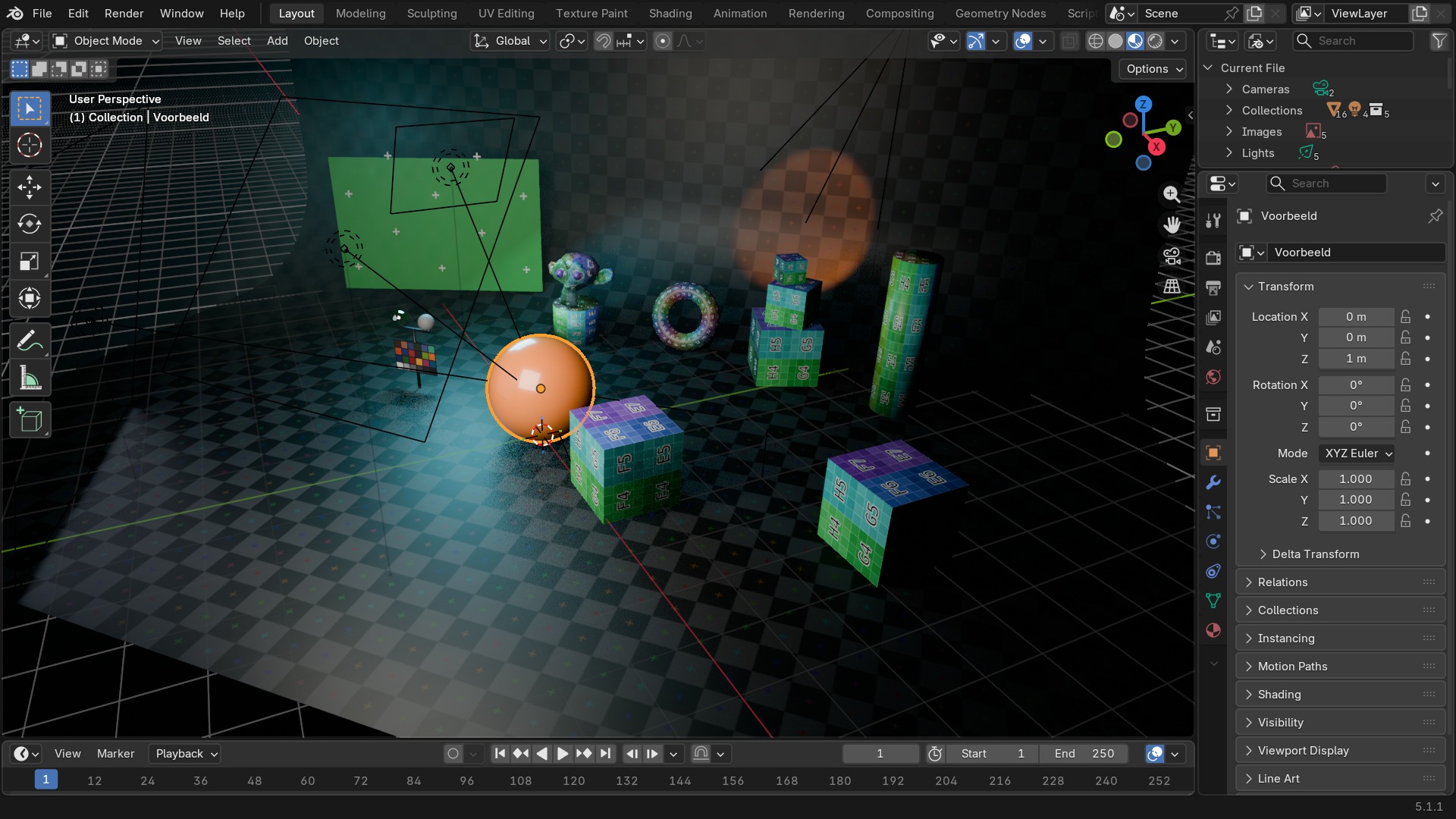Click the Location Z value field
This screenshot has height=819, width=1456.
(x=1356, y=359)
